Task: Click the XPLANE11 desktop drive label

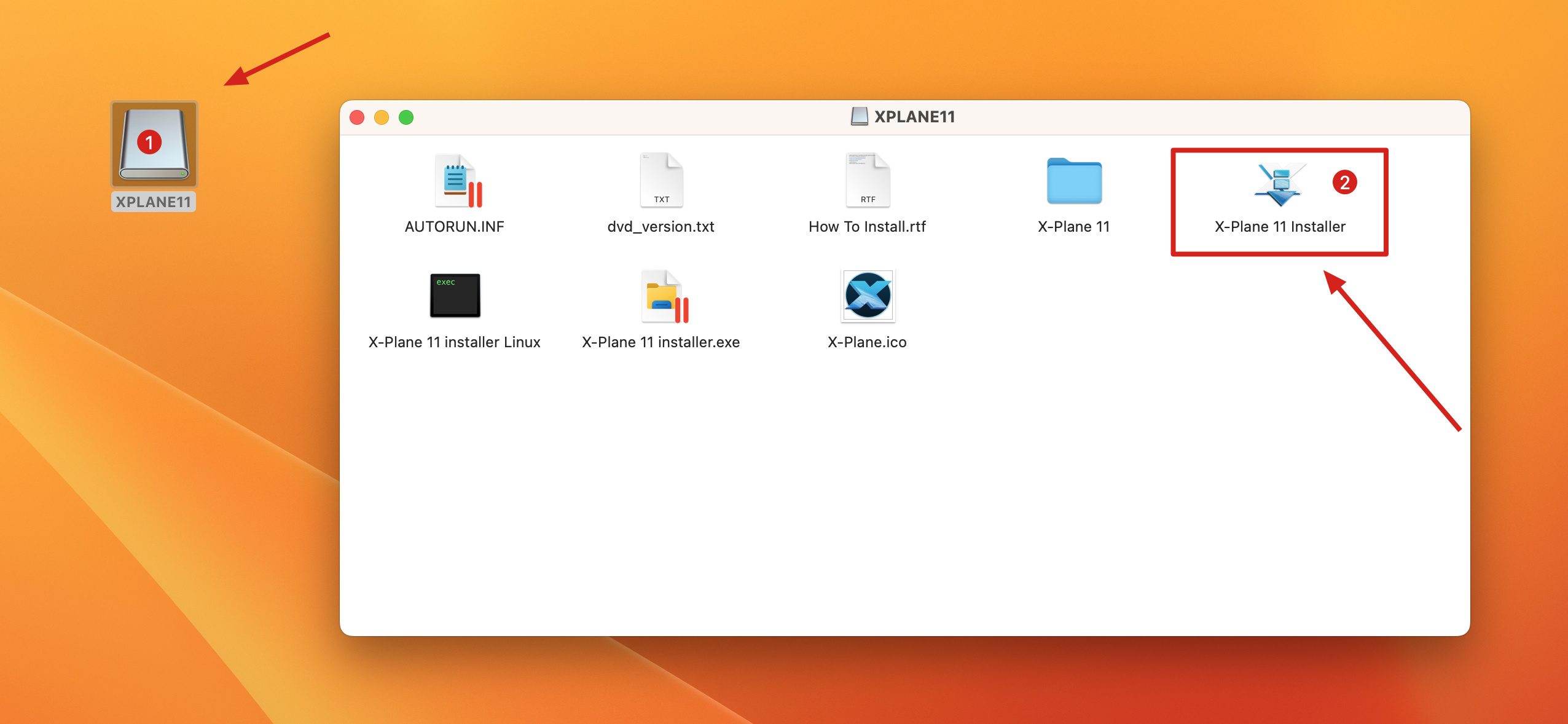Action: pyautogui.click(x=154, y=202)
